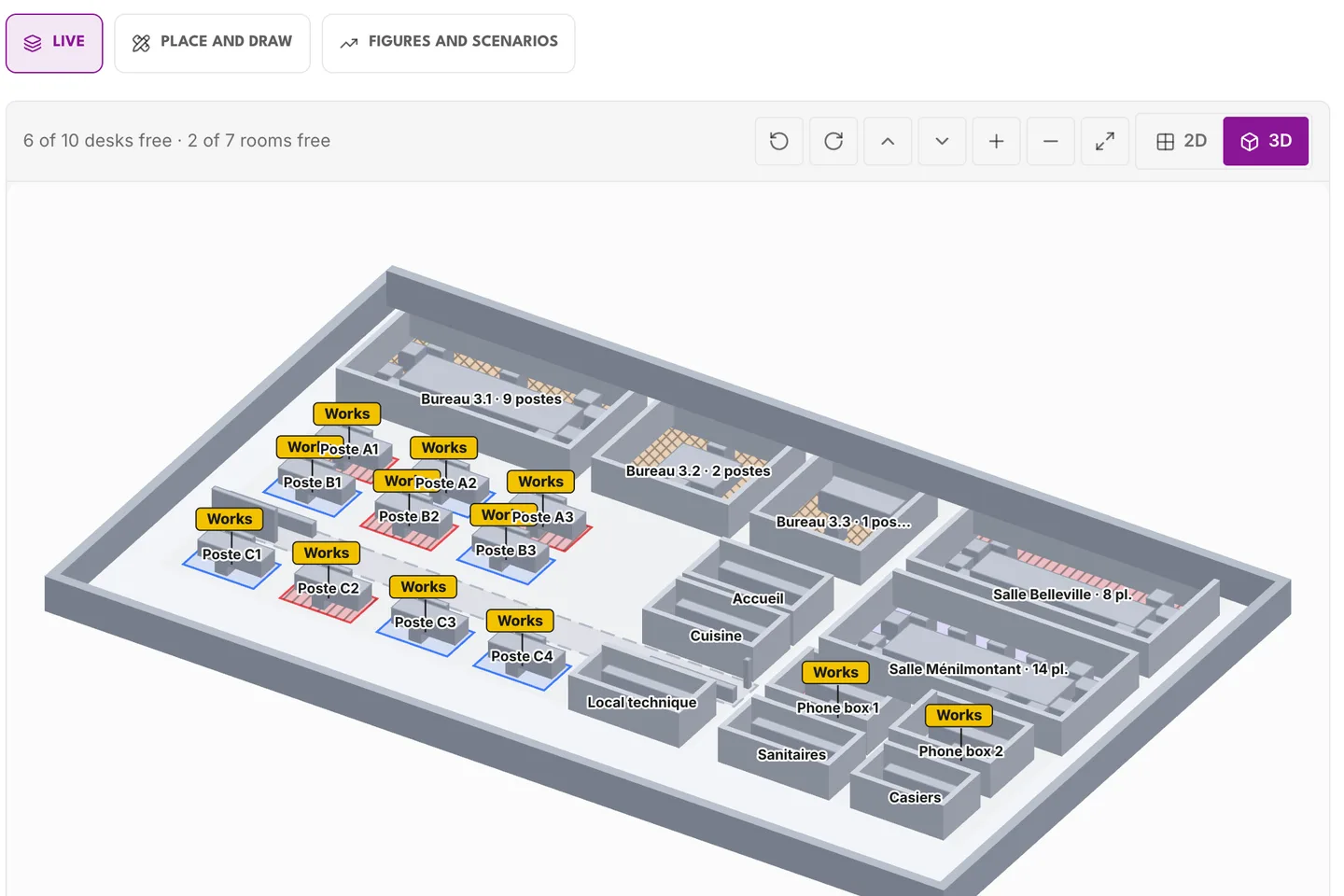The width and height of the screenshot is (1344, 896).
Task: Click the Bureau 3.3 room label
Action: 844,522
